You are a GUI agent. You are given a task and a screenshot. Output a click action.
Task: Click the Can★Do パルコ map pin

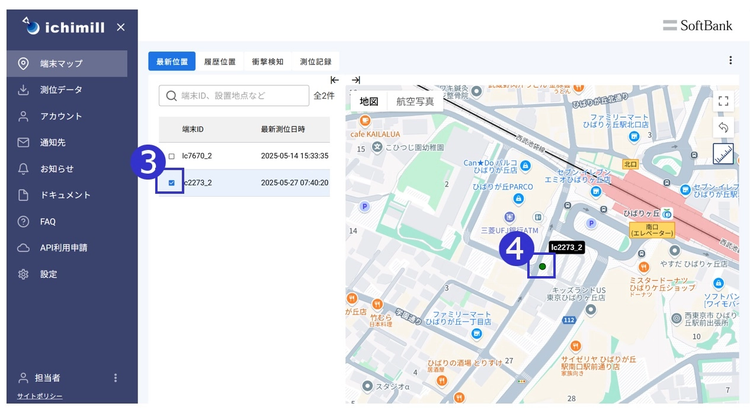point(525,166)
